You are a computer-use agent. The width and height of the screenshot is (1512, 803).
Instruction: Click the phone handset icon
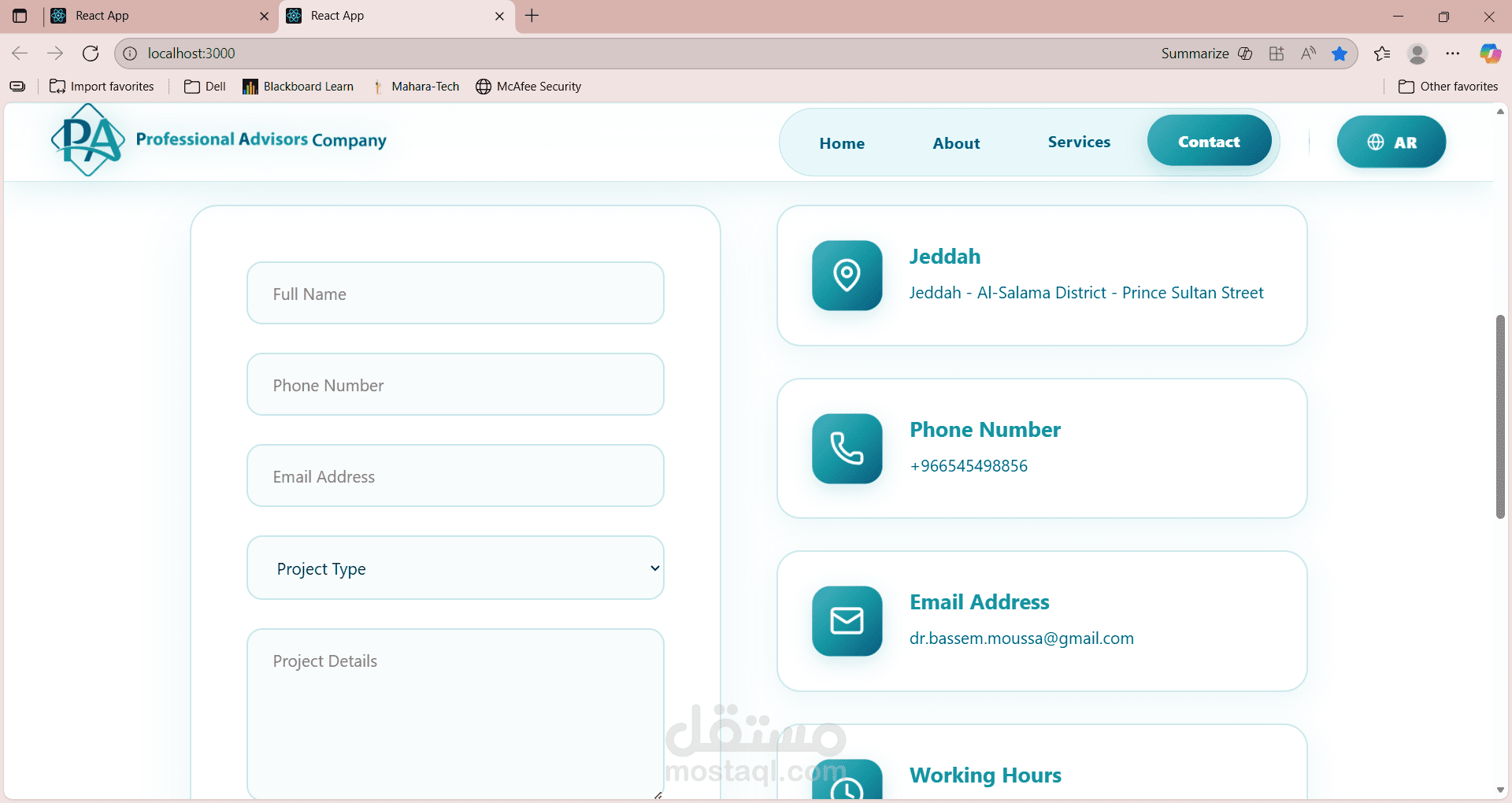click(x=847, y=448)
